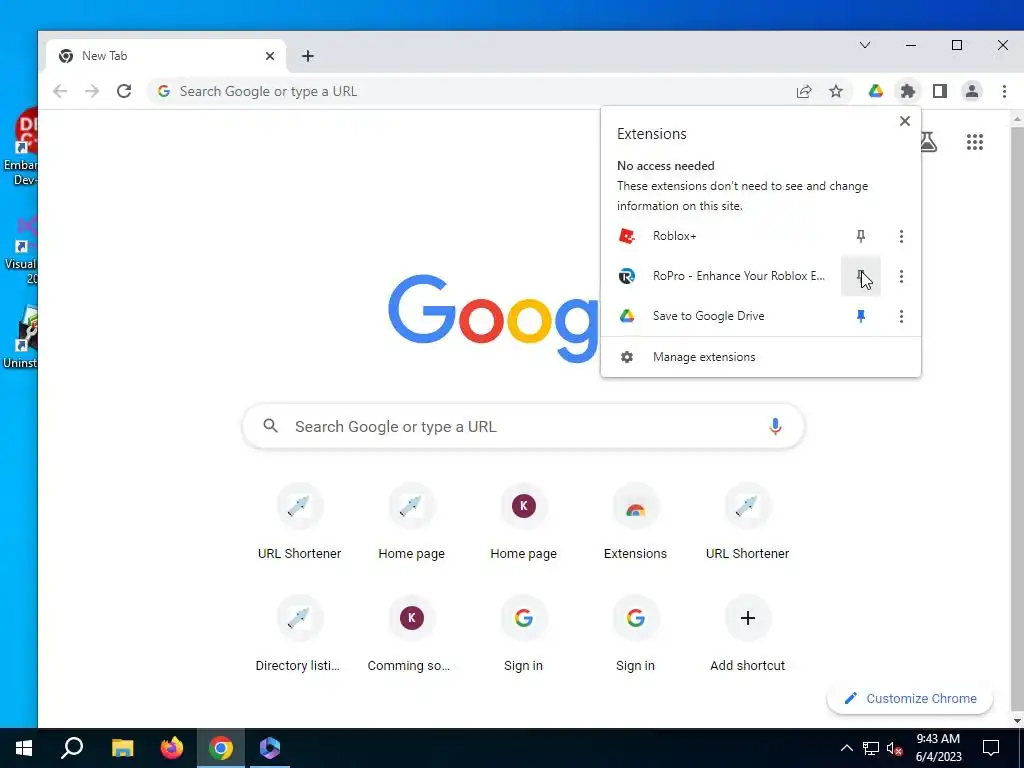Close the Extensions popup with X

point(904,121)
